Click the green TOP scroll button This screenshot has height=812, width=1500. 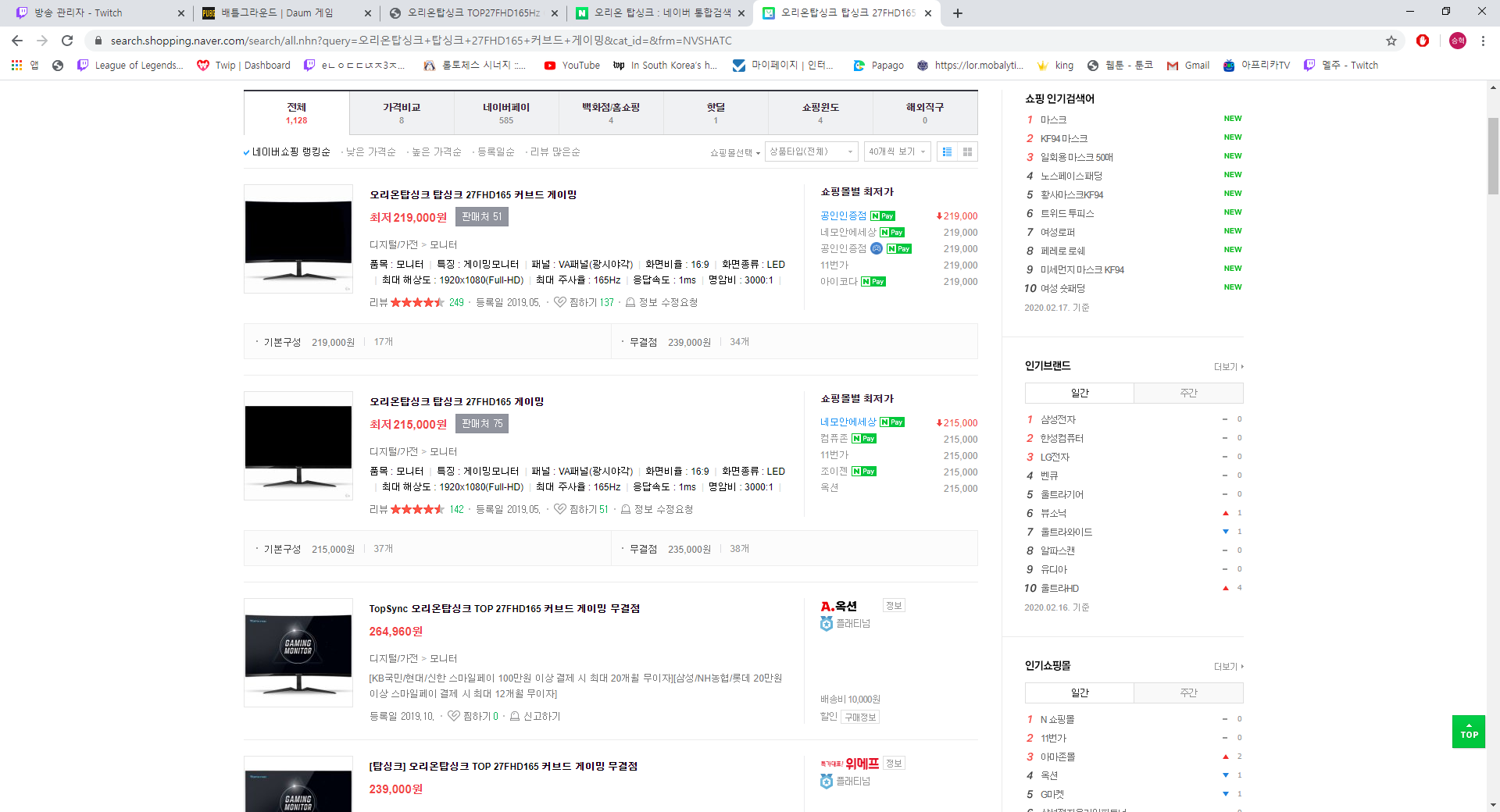tap(1469, 732)
